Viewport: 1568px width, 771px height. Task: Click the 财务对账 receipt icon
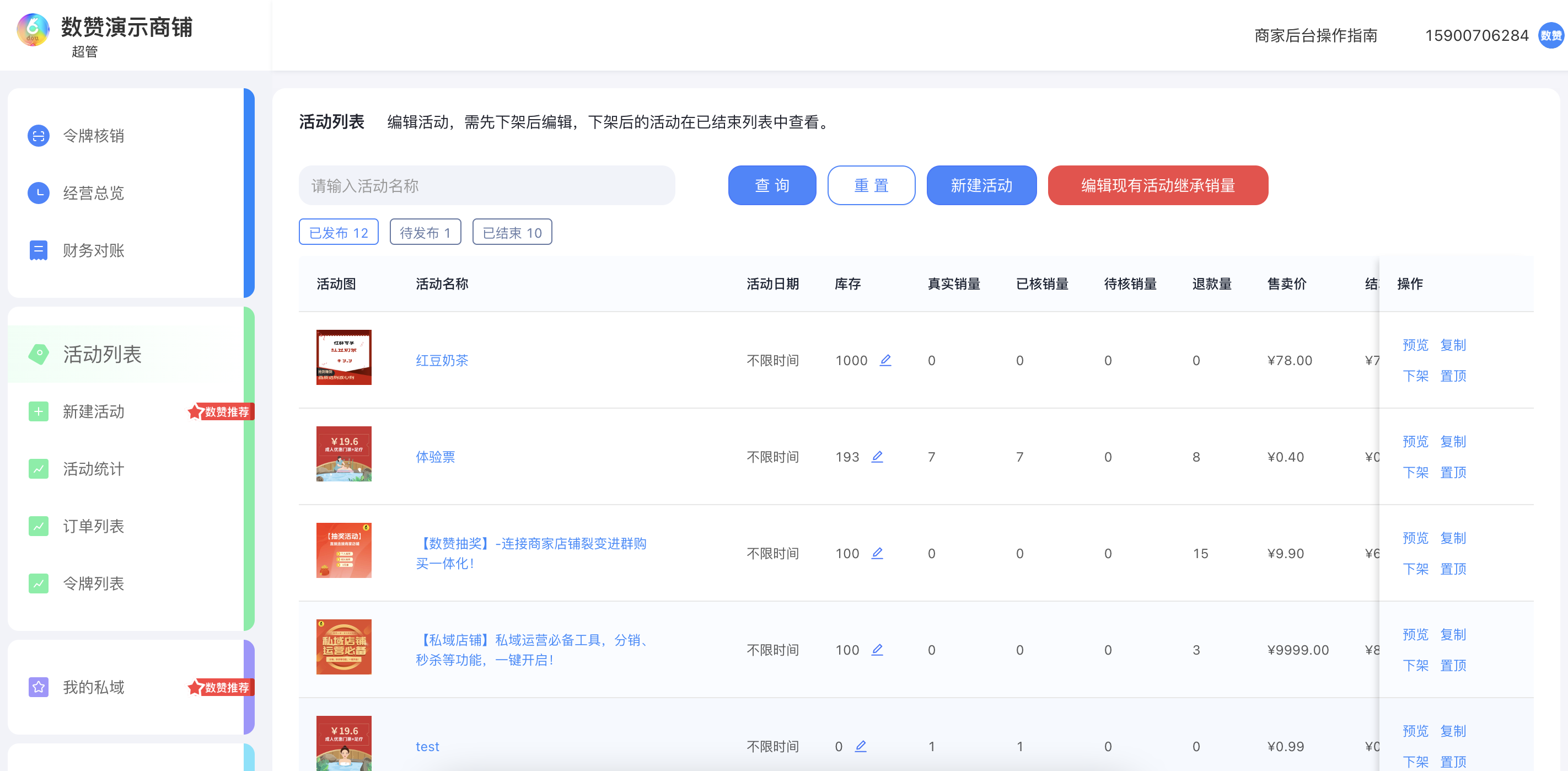coord(39,250)
